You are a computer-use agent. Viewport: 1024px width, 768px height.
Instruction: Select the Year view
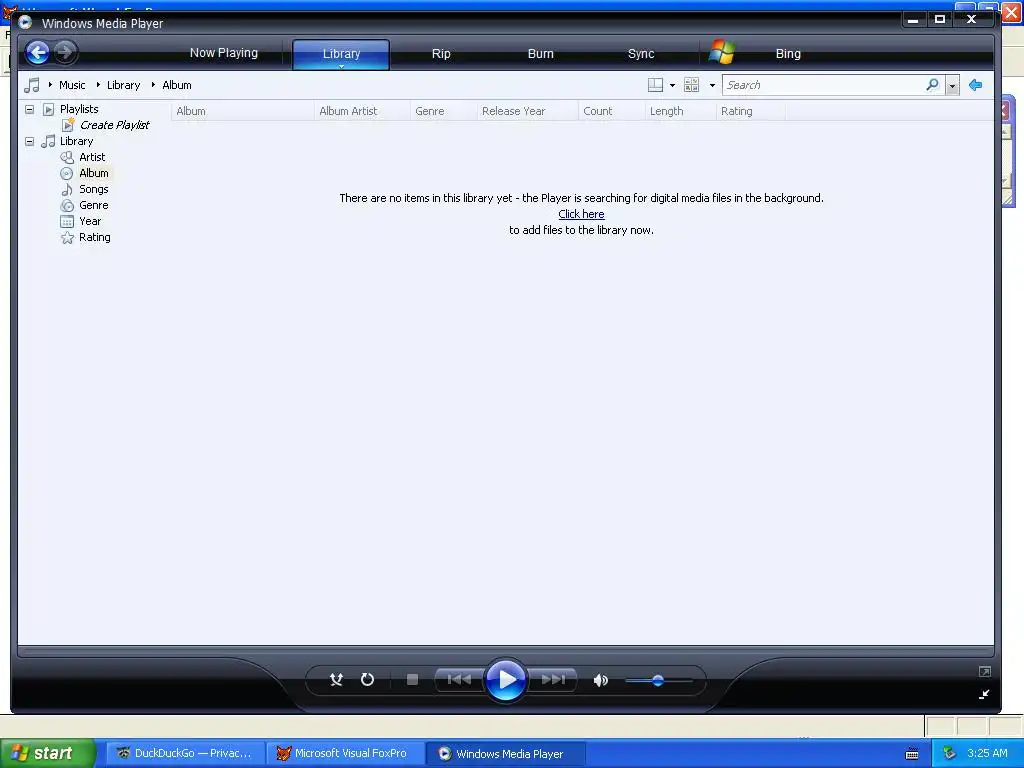click(x=90, y=221)
